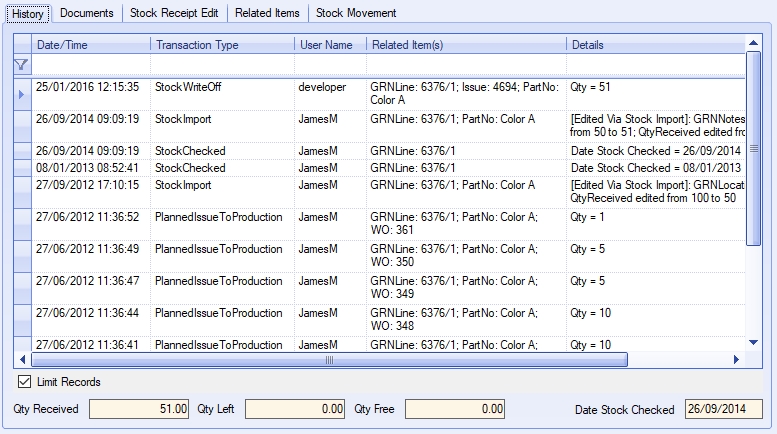Viewport: 777px width, 434px height.
Task: Sort by Date/Time column header
Action: (x=90, y=45)
